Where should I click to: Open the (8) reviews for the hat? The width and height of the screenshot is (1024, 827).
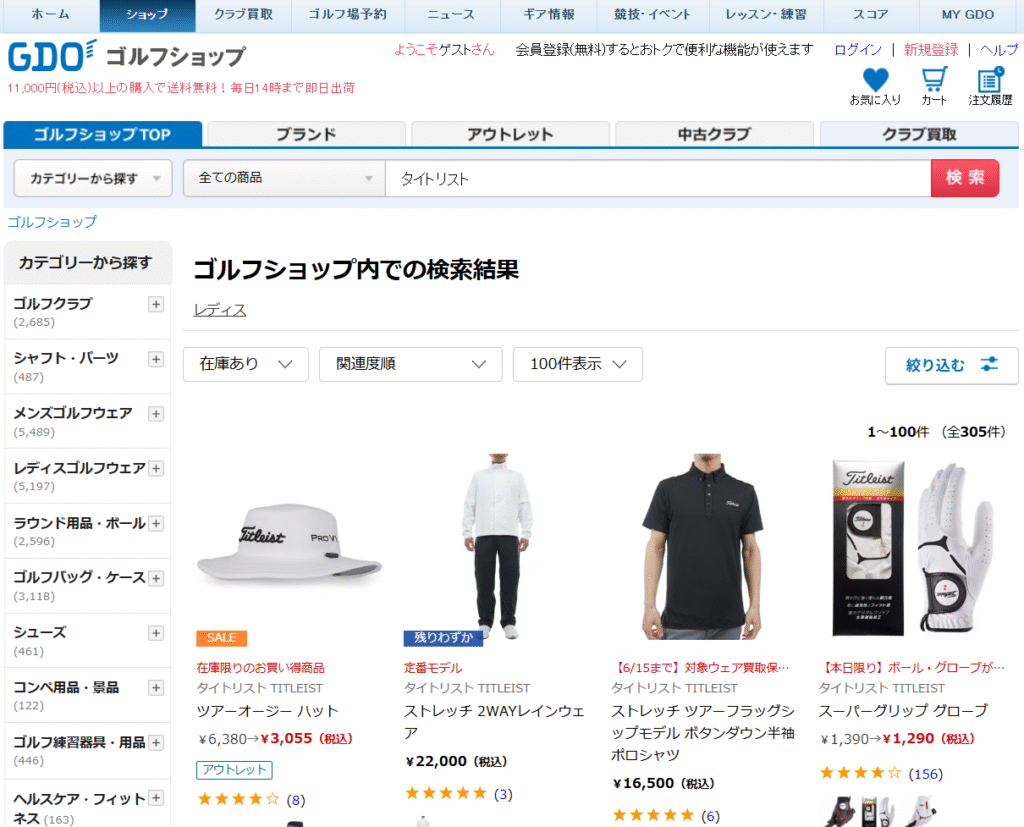pyautogui.click(x=296, y=800)
